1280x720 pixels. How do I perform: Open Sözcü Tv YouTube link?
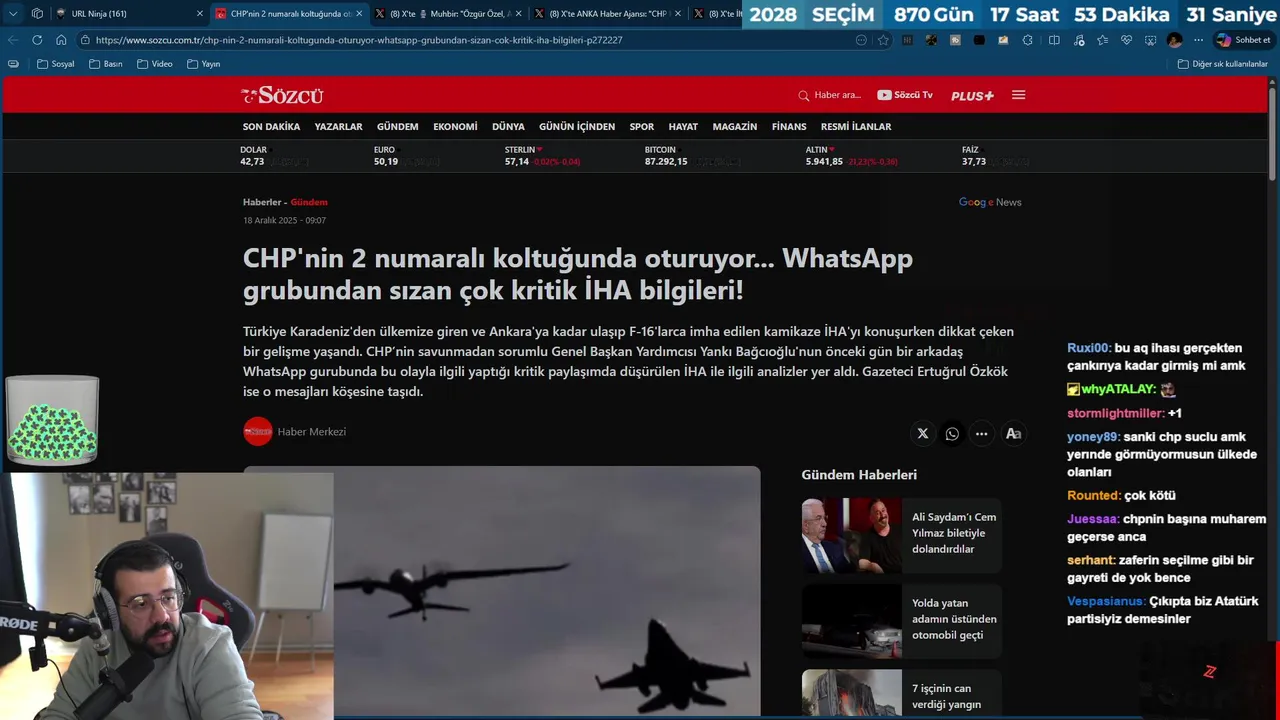[905, 95]
